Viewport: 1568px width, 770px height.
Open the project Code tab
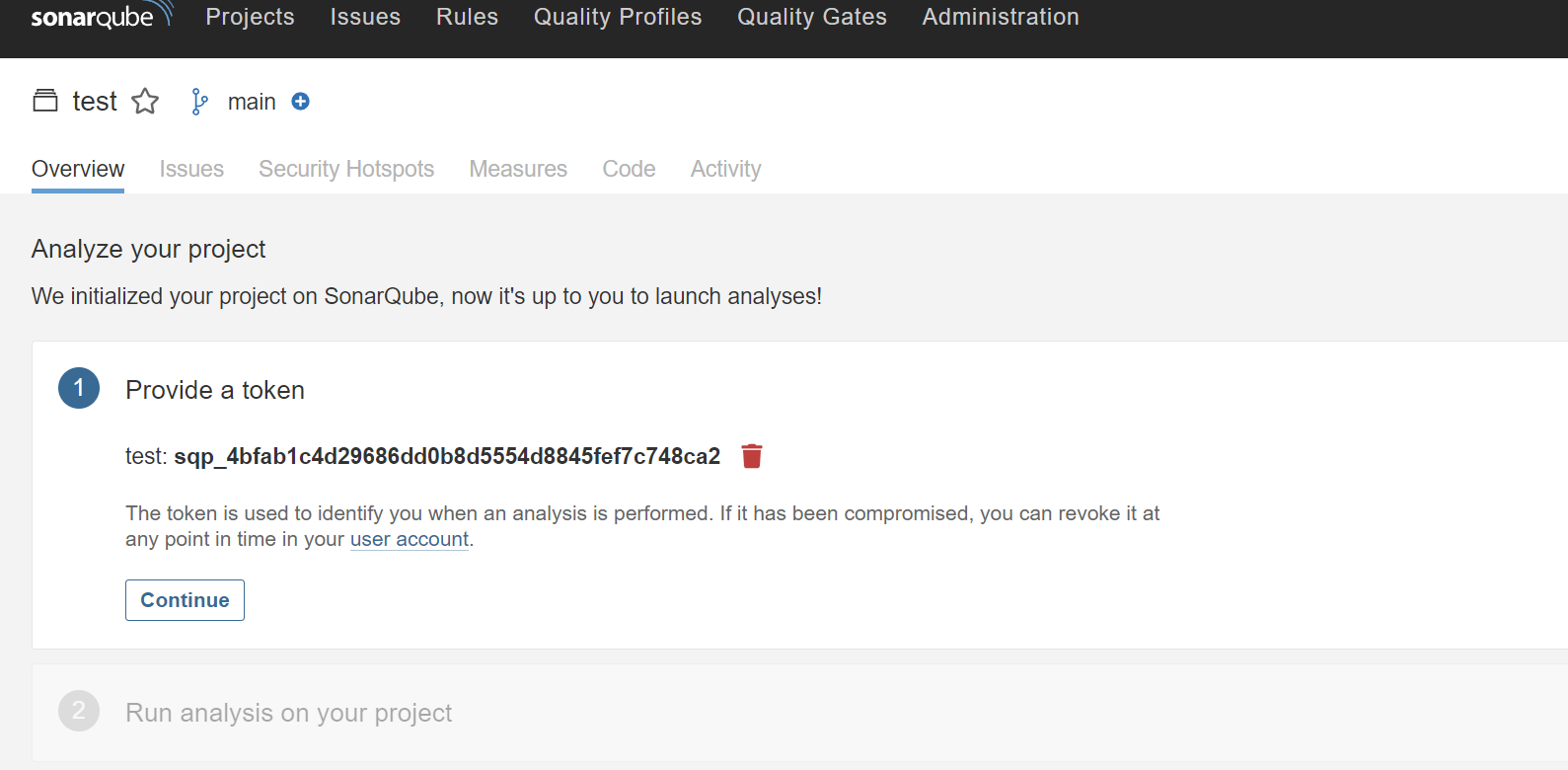coord(629,169)
